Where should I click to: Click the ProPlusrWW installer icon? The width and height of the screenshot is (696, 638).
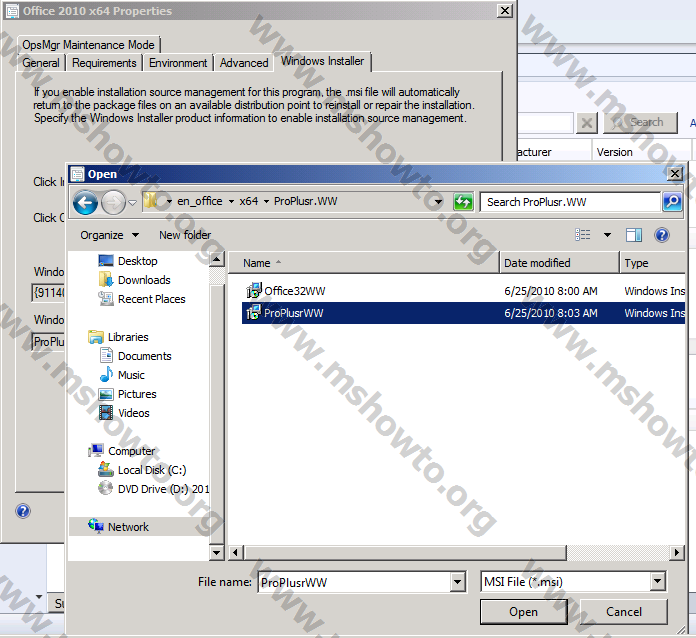(x=254, y=313)
